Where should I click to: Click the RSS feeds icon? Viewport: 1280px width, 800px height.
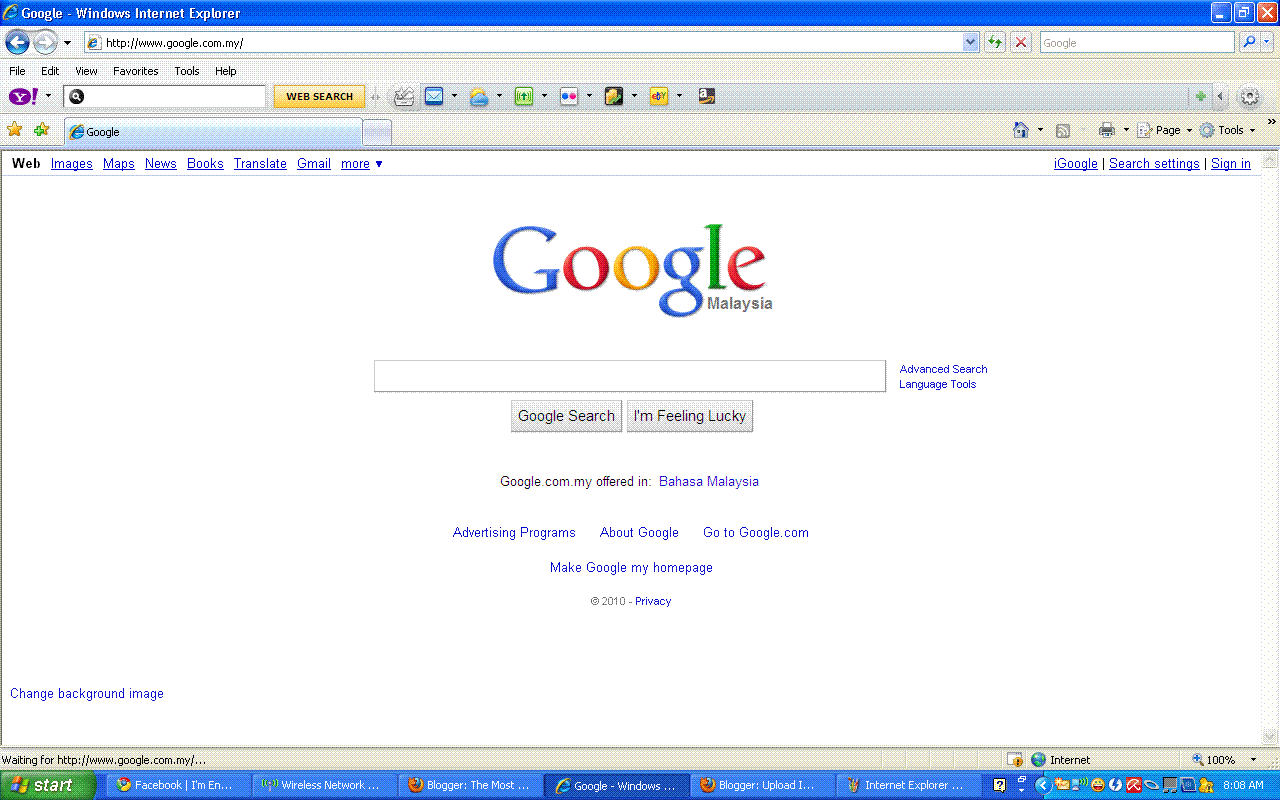pos(1063,130)
